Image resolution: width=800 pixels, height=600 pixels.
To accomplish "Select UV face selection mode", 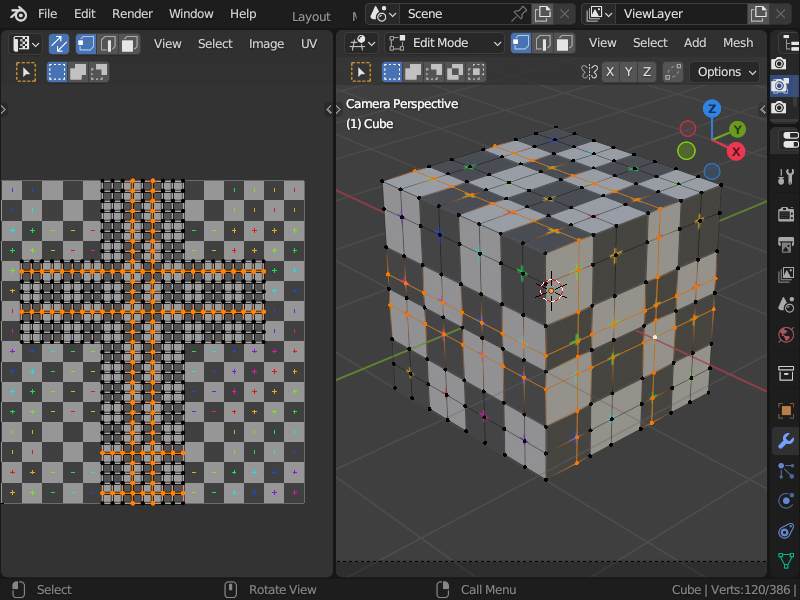I will tap(130, 44).
